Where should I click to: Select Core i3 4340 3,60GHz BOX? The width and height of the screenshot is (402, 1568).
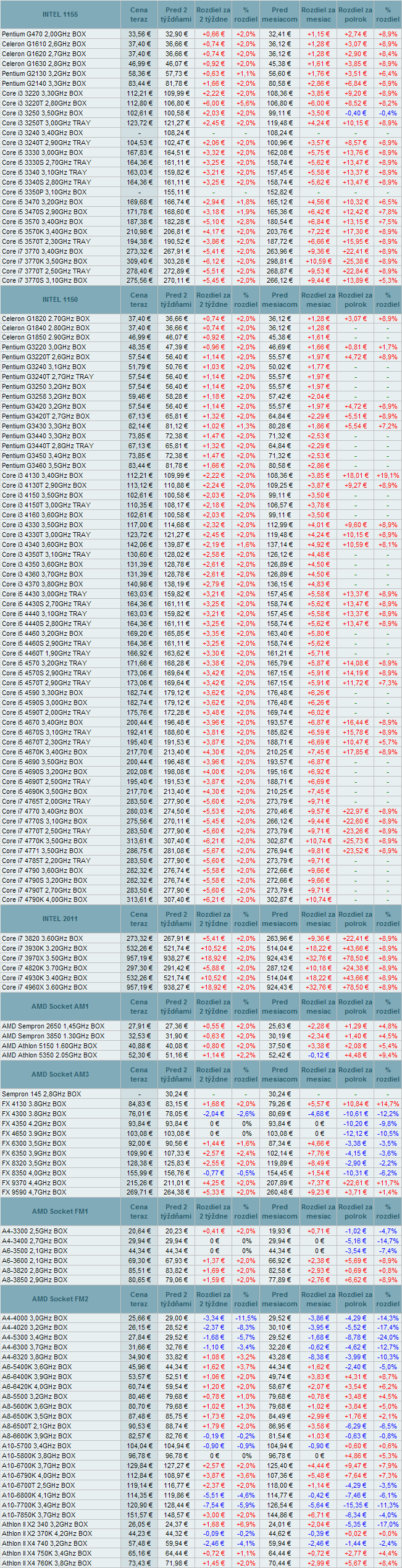tap(42, 544)
